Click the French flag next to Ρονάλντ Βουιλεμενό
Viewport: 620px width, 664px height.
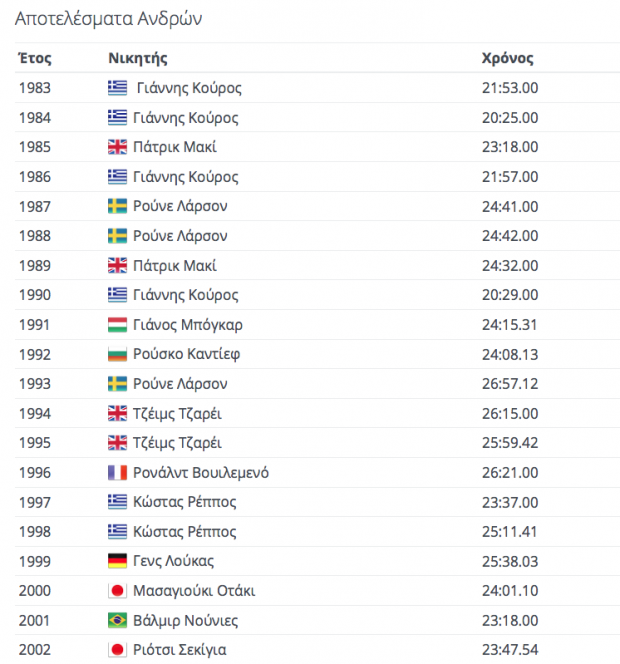(x=117, y=473)
